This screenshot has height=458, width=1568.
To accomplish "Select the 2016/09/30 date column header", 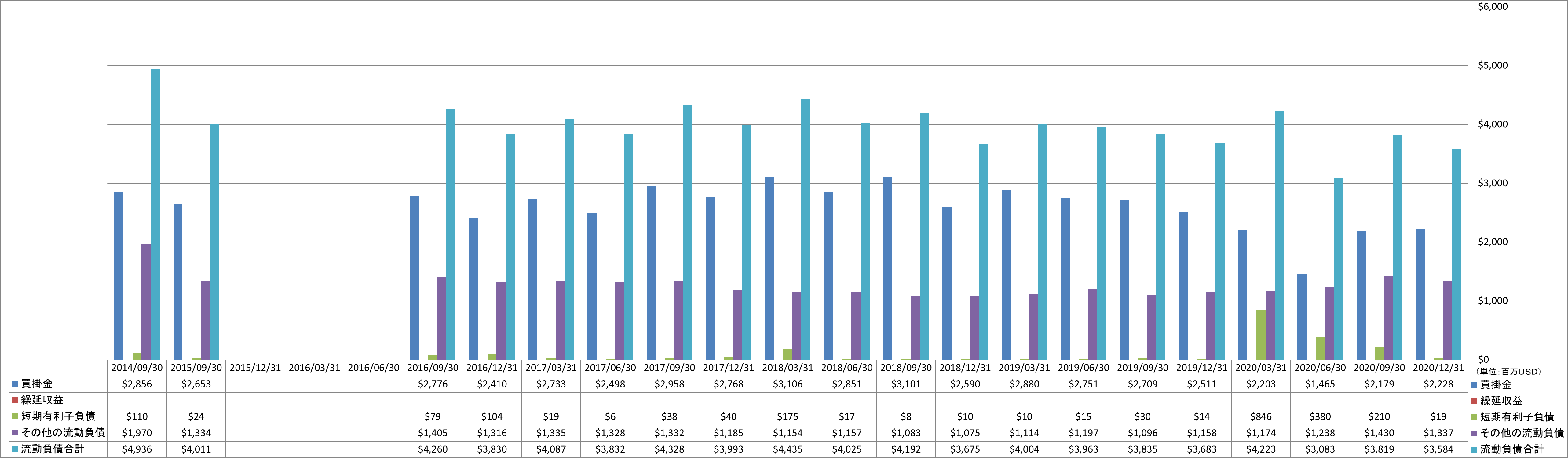I will (x=433, y=368).
